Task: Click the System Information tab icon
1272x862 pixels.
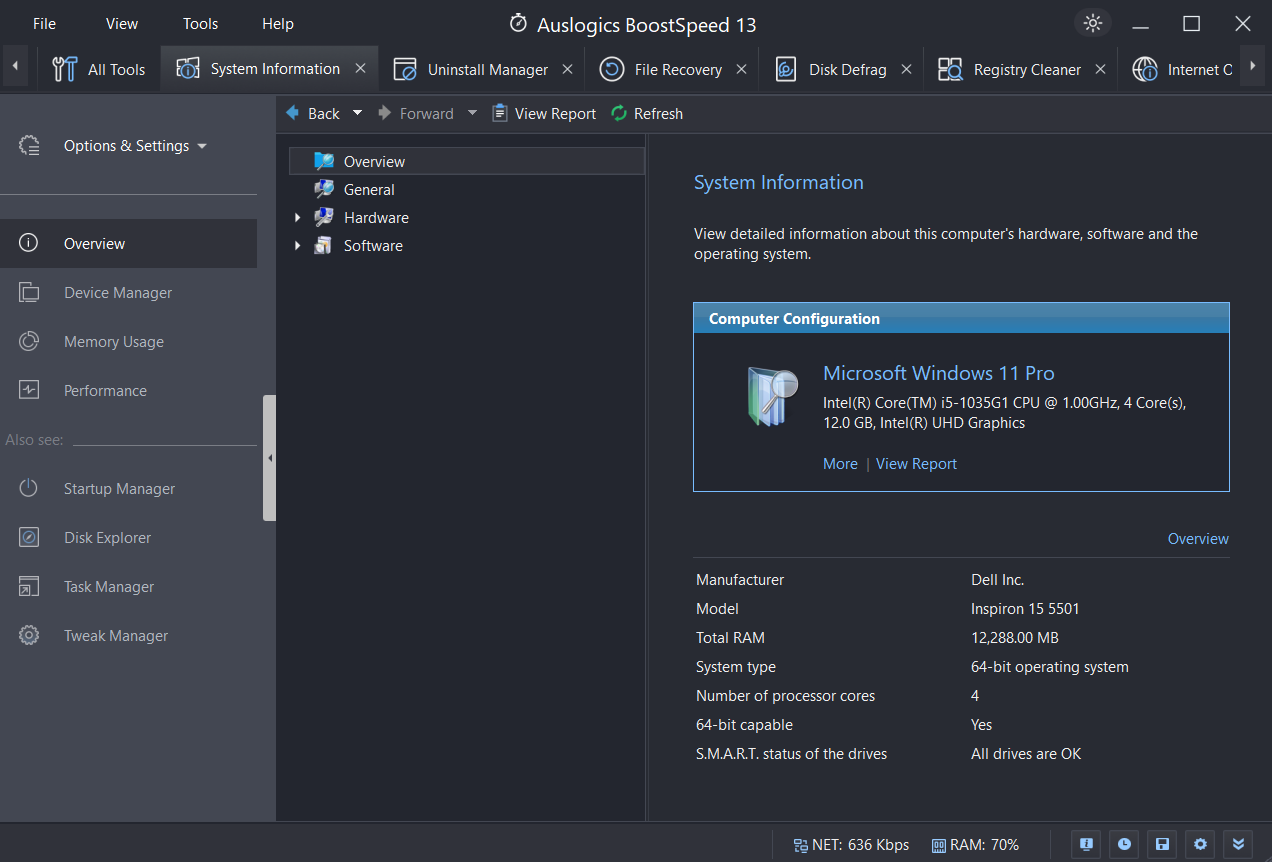Action: 187,68
